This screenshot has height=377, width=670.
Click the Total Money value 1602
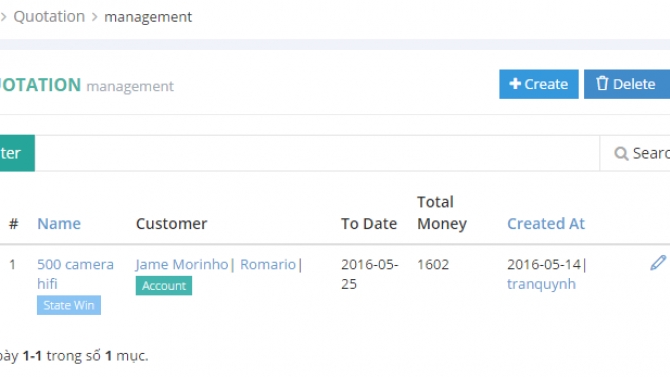(433, 265)
